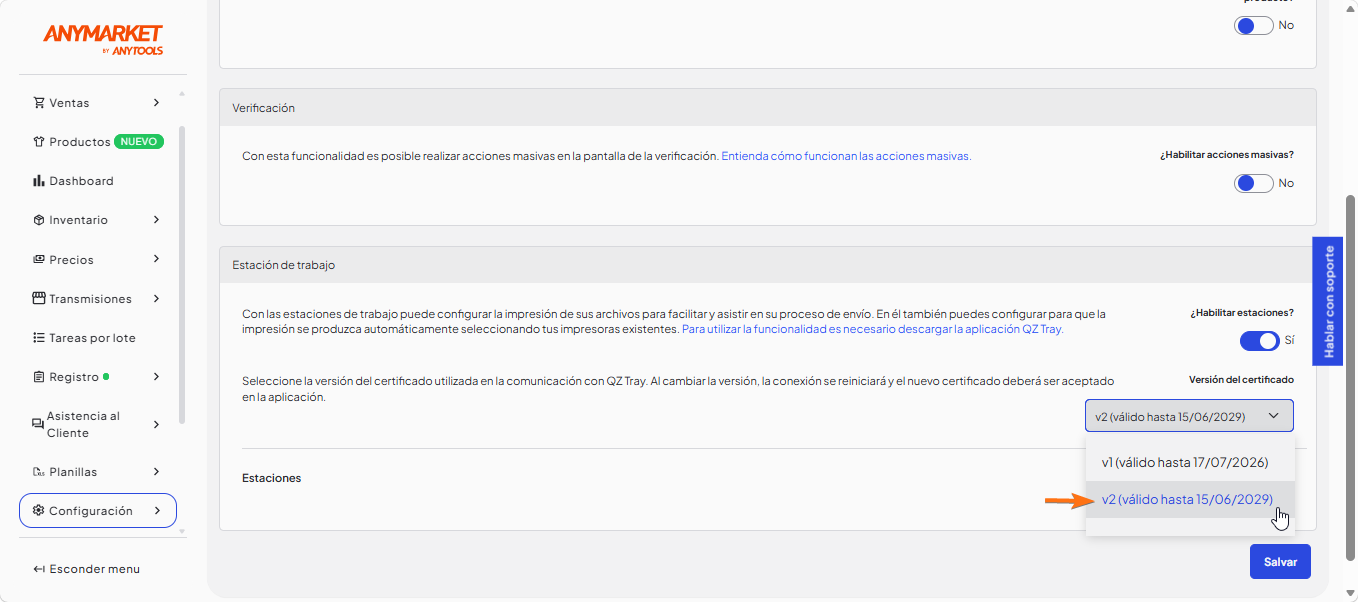Expand the Transmisiones submenu chevron
This screenshot has height=602, width=1358.
tap(156, 298)
